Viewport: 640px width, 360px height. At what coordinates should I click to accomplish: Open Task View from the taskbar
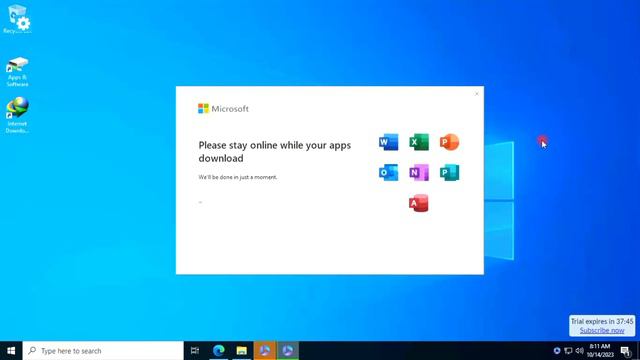tap(195, 351)
